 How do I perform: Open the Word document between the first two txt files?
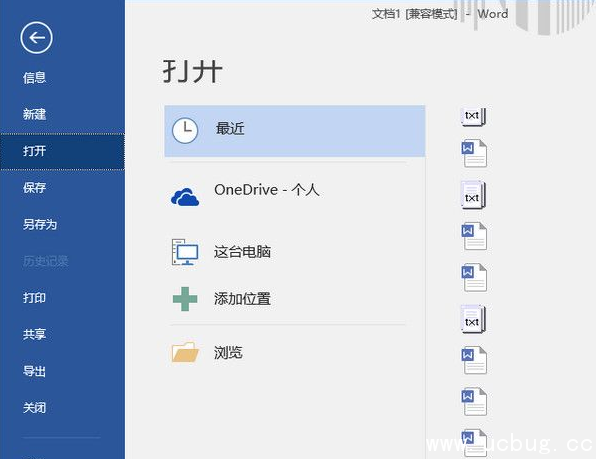pyautogui.click(x=474, y=154)
